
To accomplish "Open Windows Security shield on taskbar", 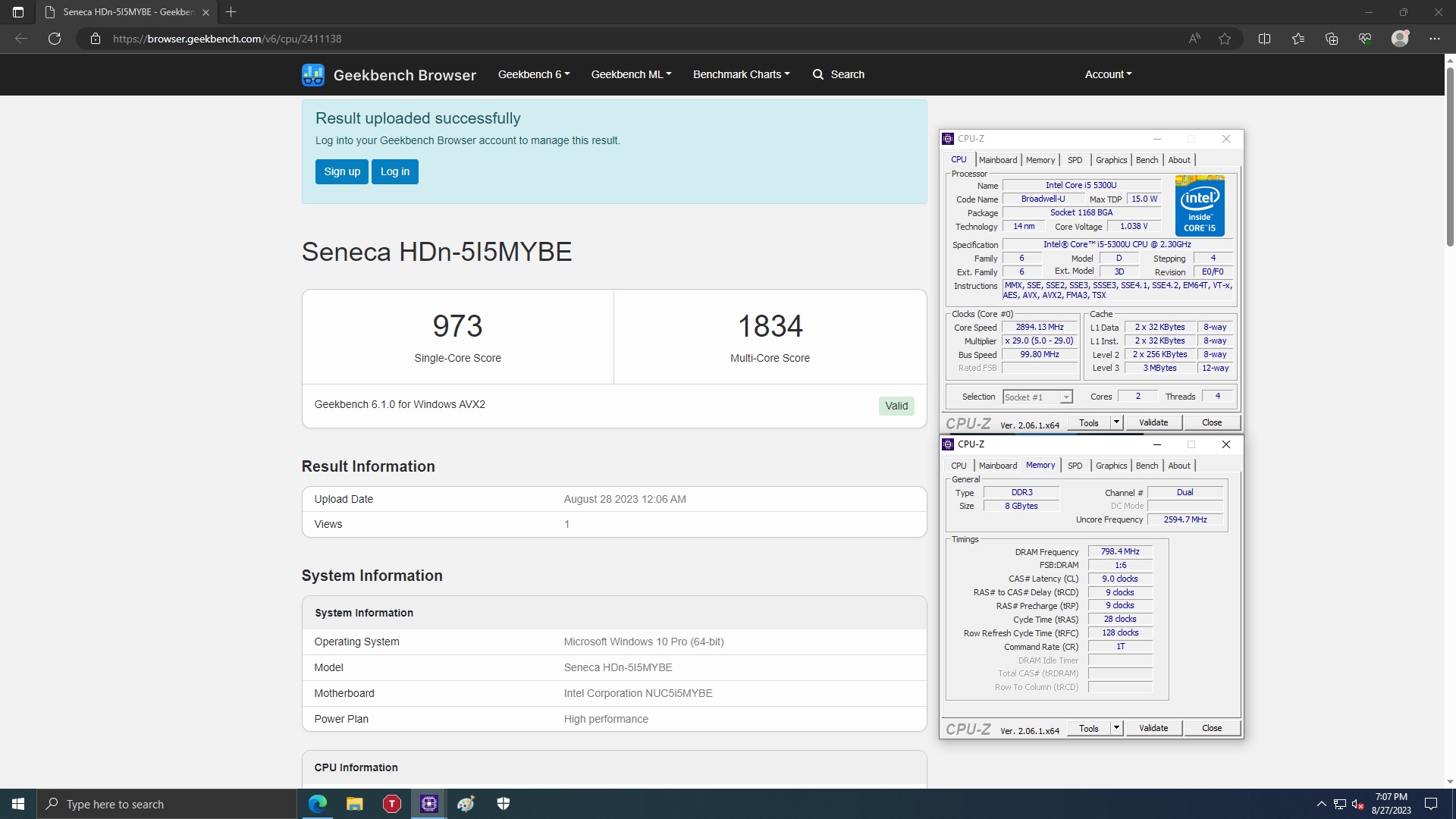I will tap(503, 804).
